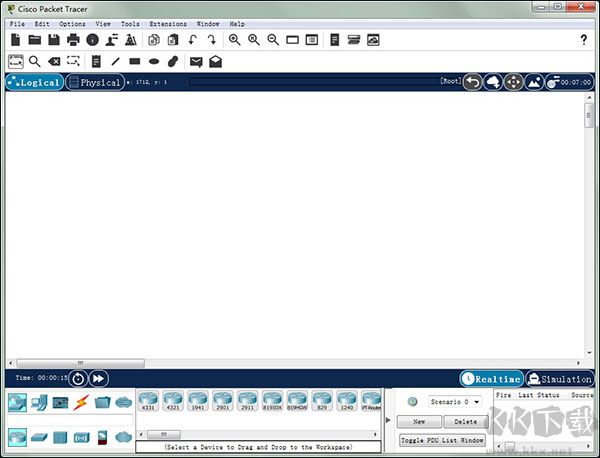Click the Undo arrow icon

(x=193, y=40)
